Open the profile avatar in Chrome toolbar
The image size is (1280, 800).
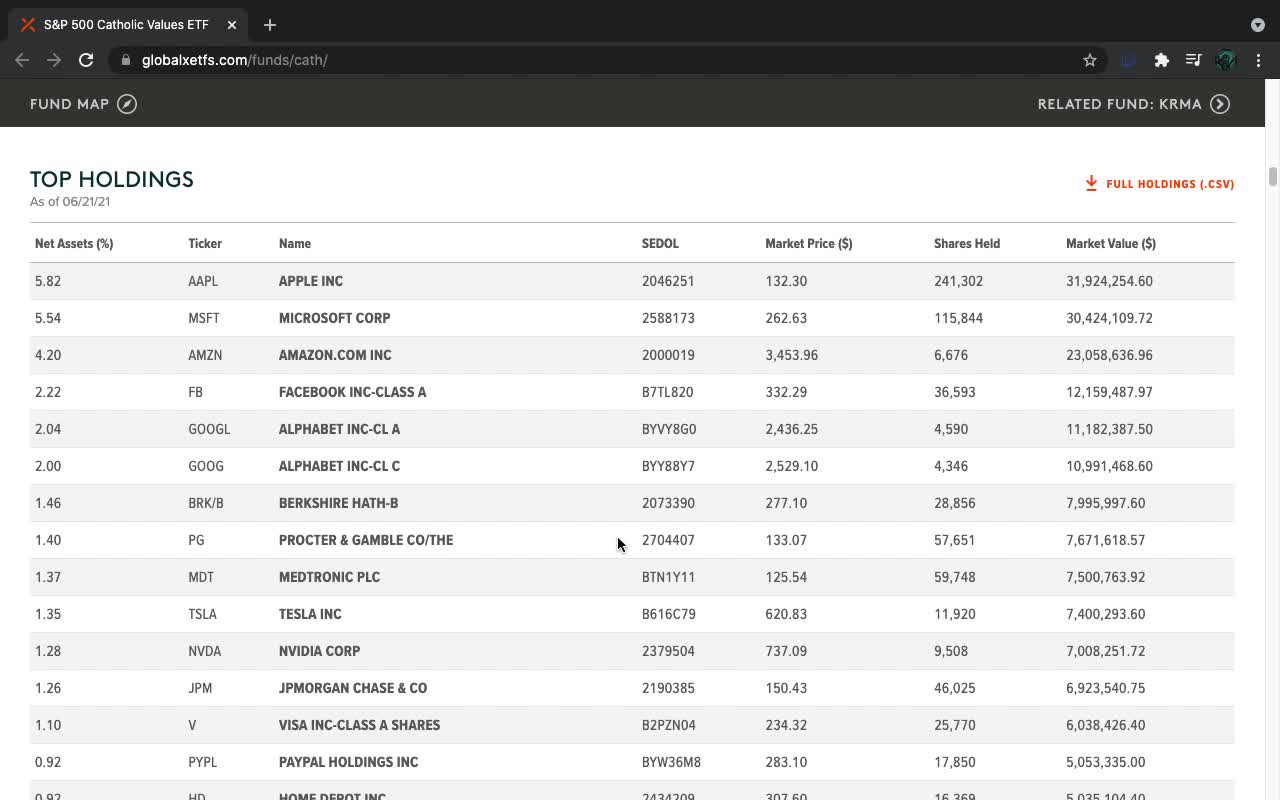coord(1226,60)
